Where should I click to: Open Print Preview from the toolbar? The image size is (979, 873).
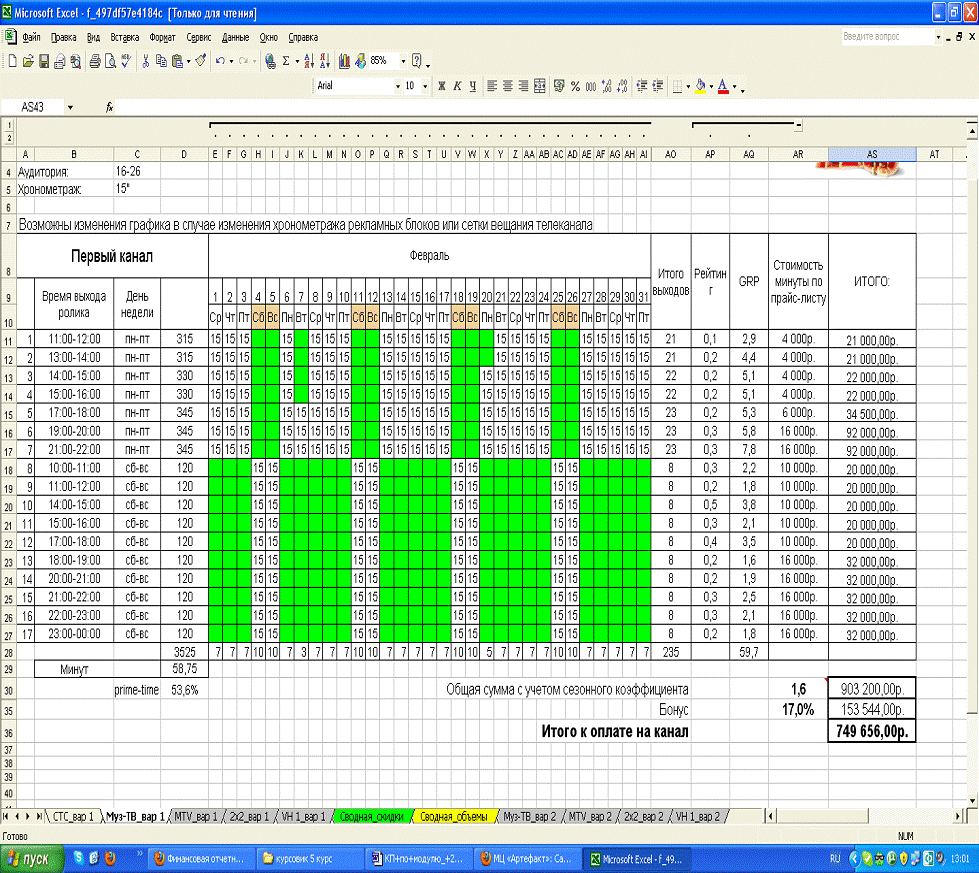click(109, 61)
